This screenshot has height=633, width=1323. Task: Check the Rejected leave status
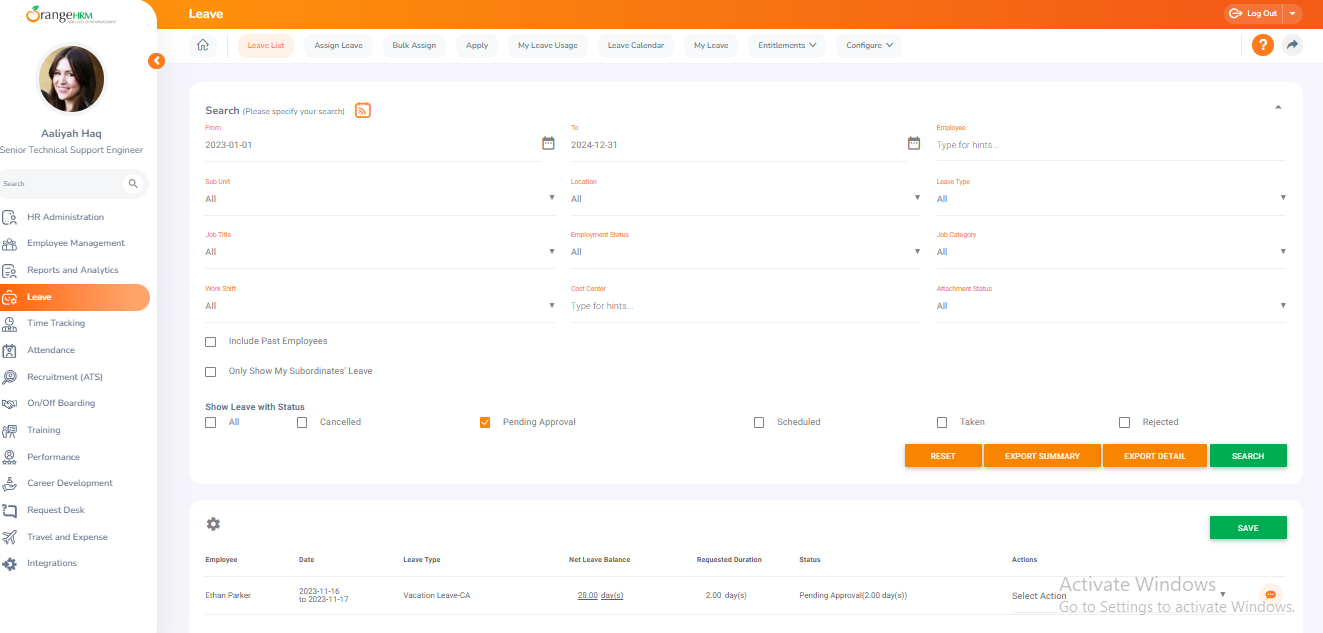pos(1123,422)
